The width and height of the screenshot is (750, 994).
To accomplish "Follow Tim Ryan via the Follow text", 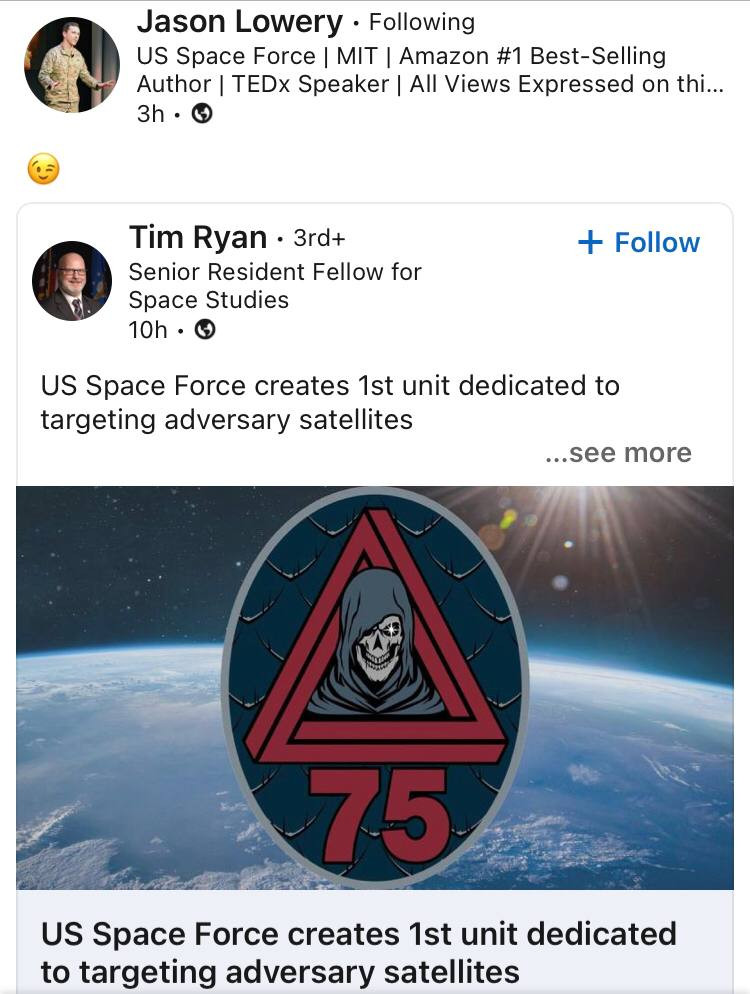I will (x=656, y=243).
